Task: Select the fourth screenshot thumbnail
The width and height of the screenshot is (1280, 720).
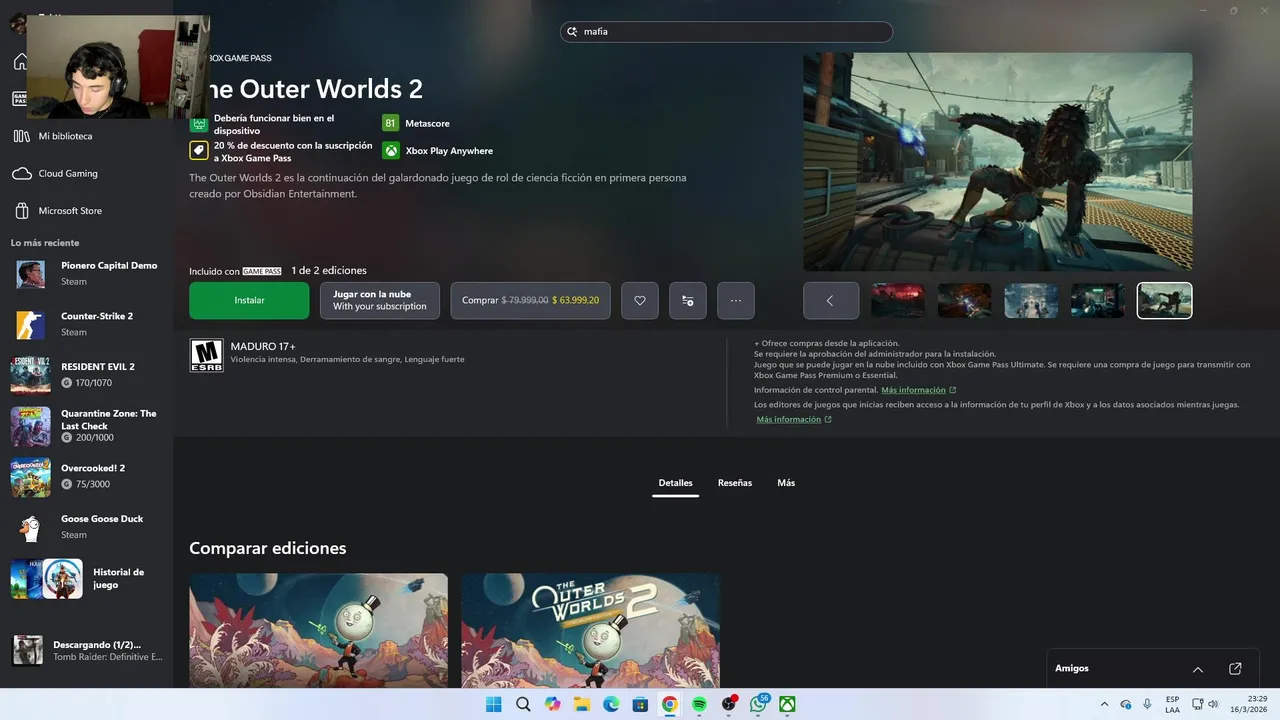Action: (x=1098, y=300)
